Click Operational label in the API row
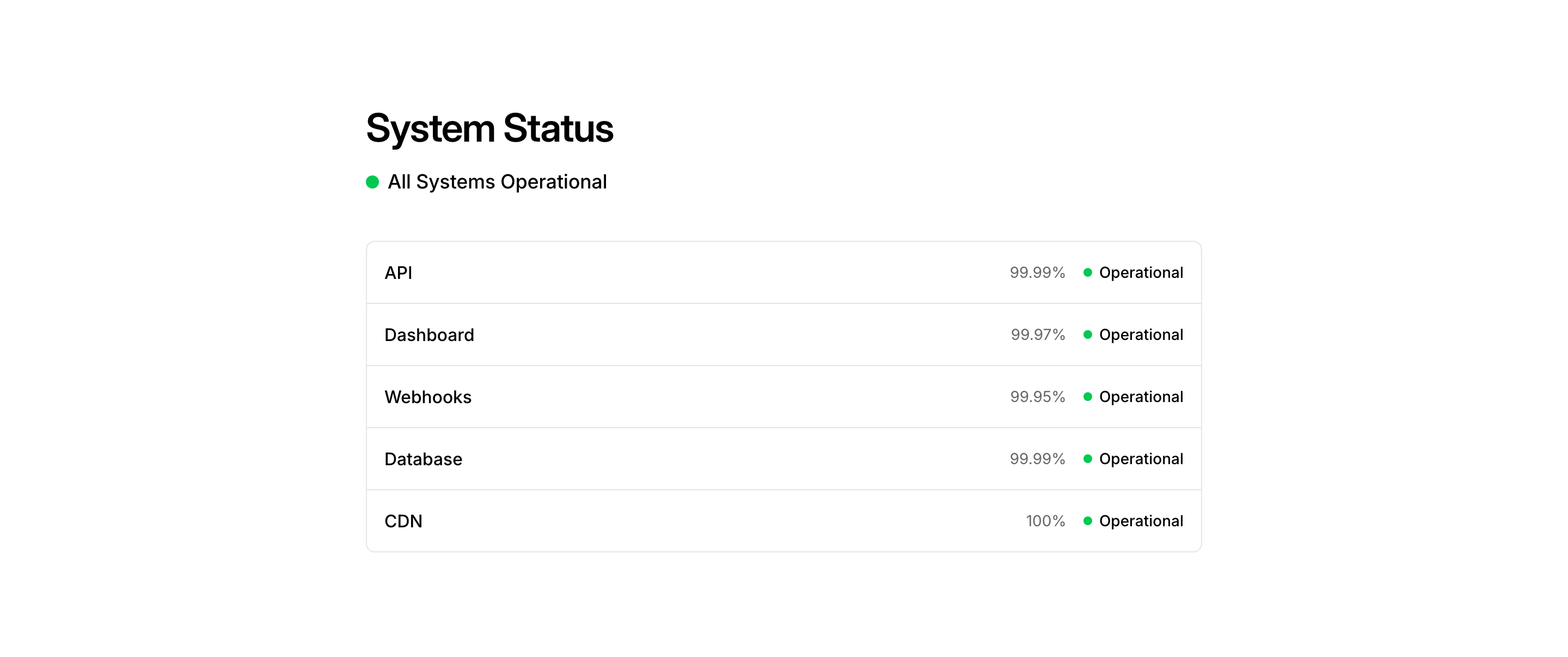The image size is (1568, 657). click(x=1141, y=272)
